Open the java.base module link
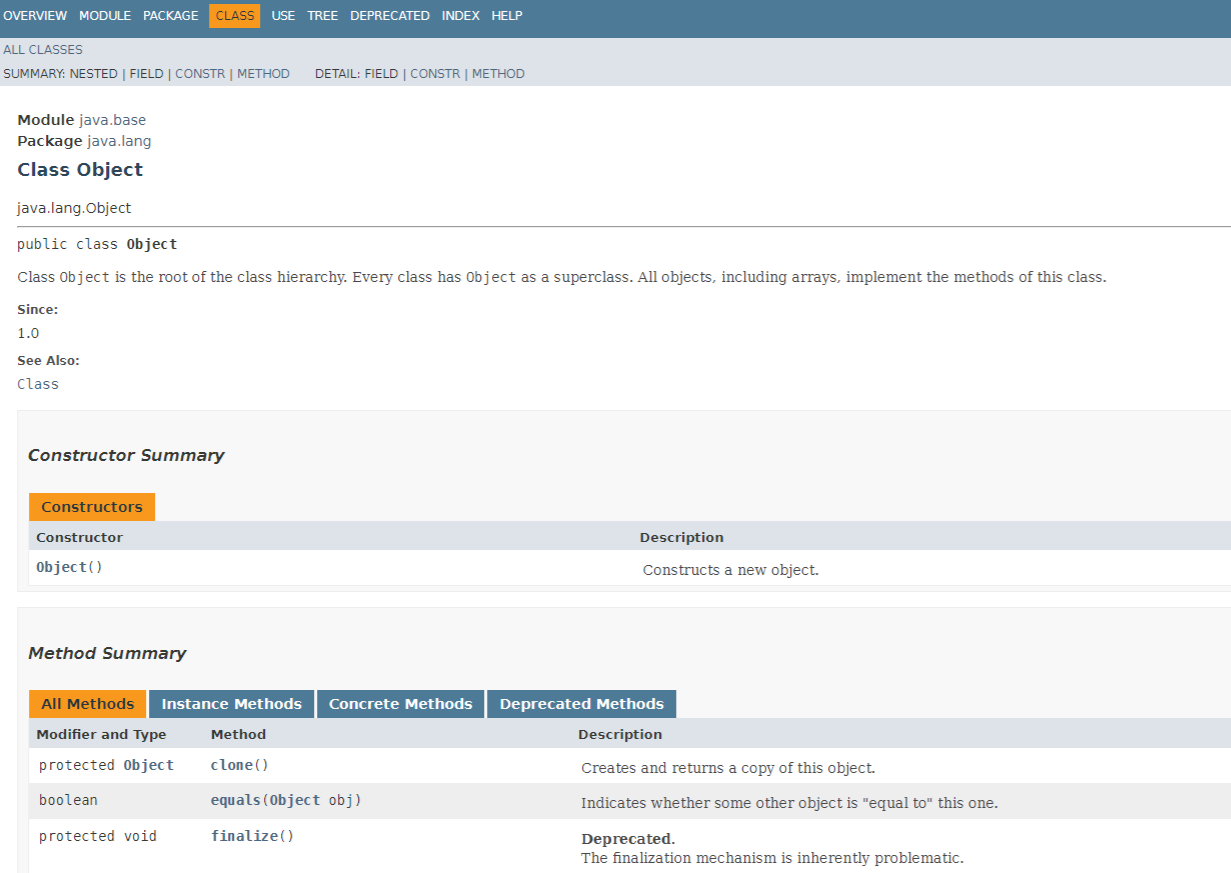The width and height of the screenshot is (1231, 873). pyautogui.click(x=112, y=120)
